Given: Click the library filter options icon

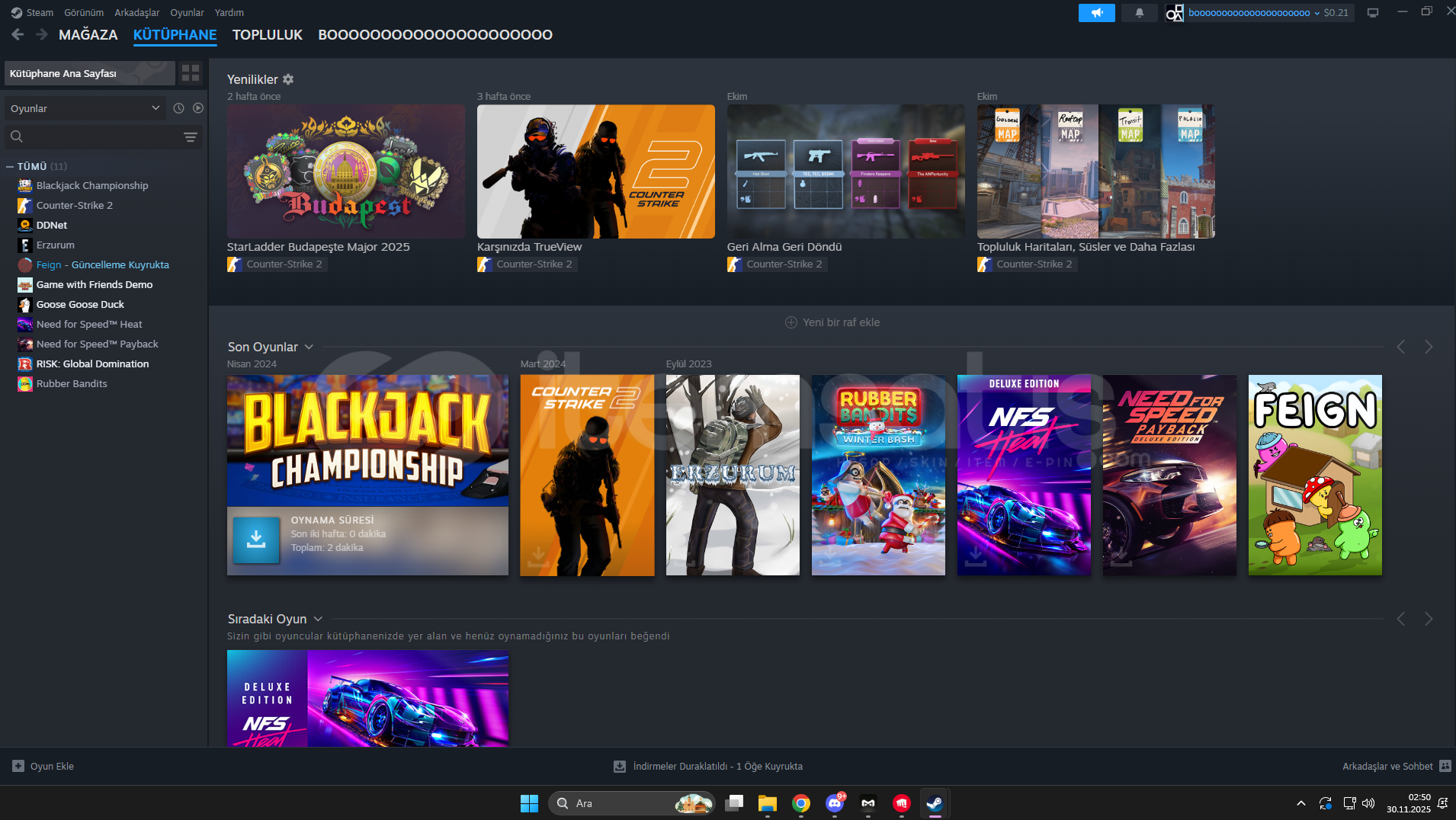Looking at the screenshot, I should [191, 137].
